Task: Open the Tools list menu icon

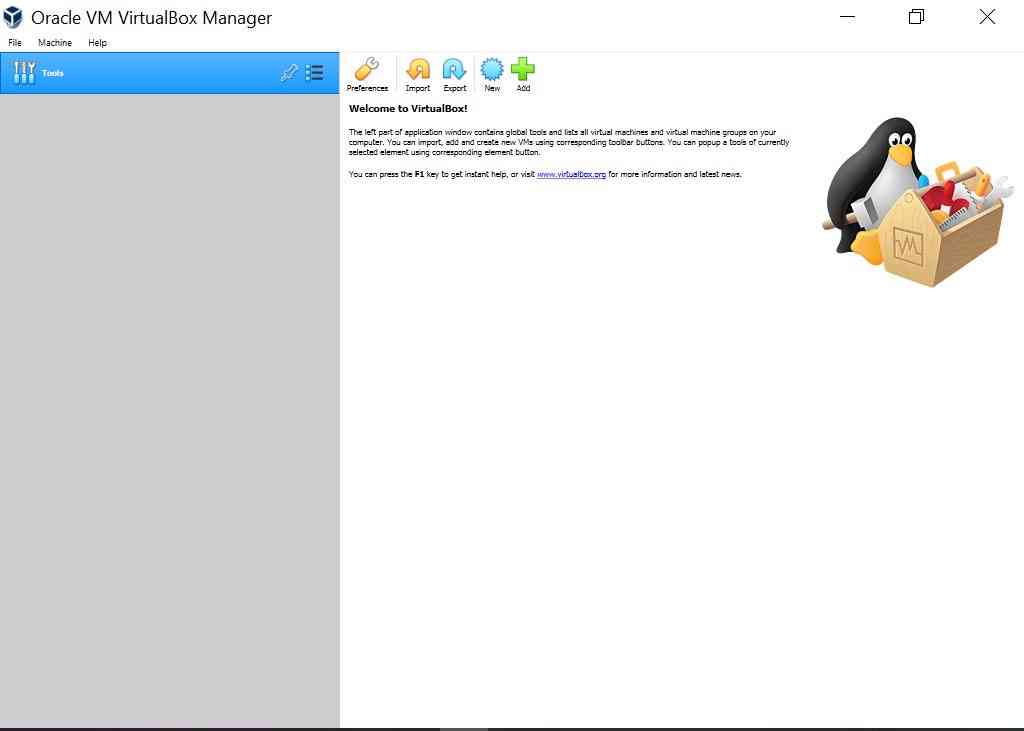Action: pos(315,73)
